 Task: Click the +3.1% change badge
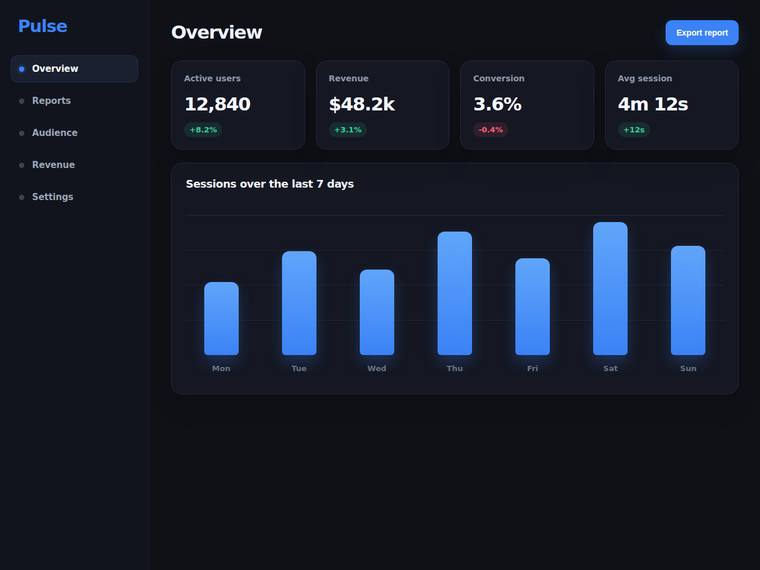pos(348,130)
